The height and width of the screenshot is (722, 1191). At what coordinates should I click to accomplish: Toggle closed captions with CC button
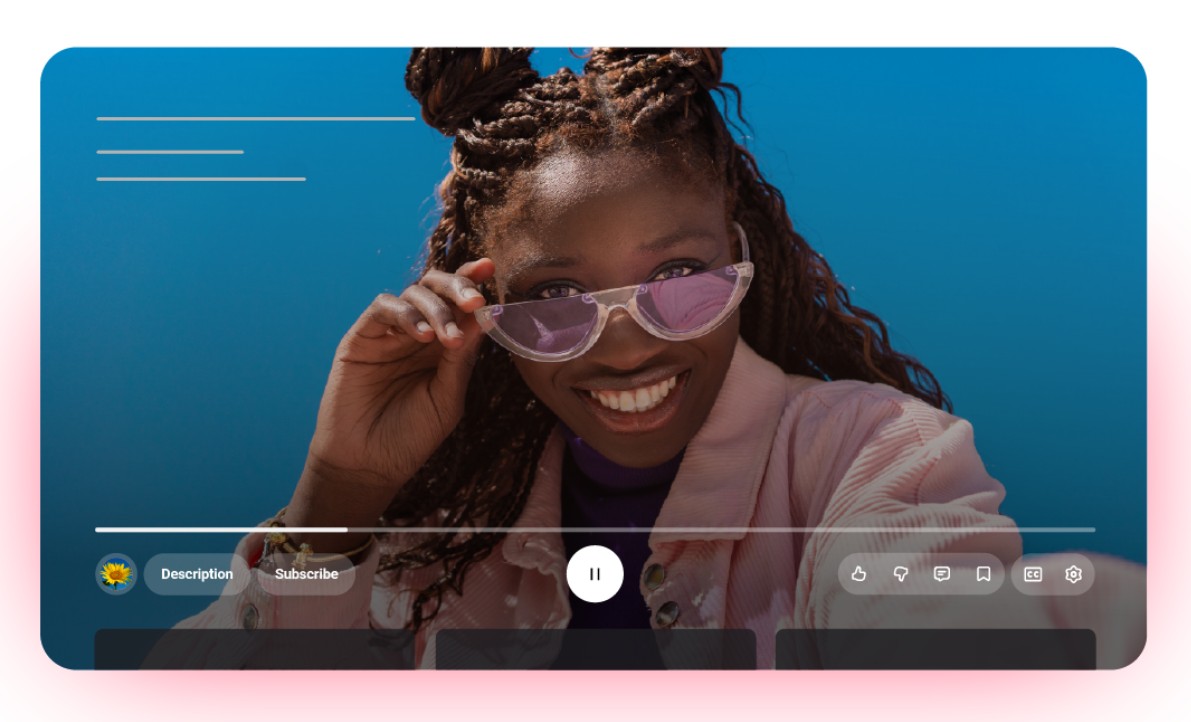click(x=1032, y=574)
